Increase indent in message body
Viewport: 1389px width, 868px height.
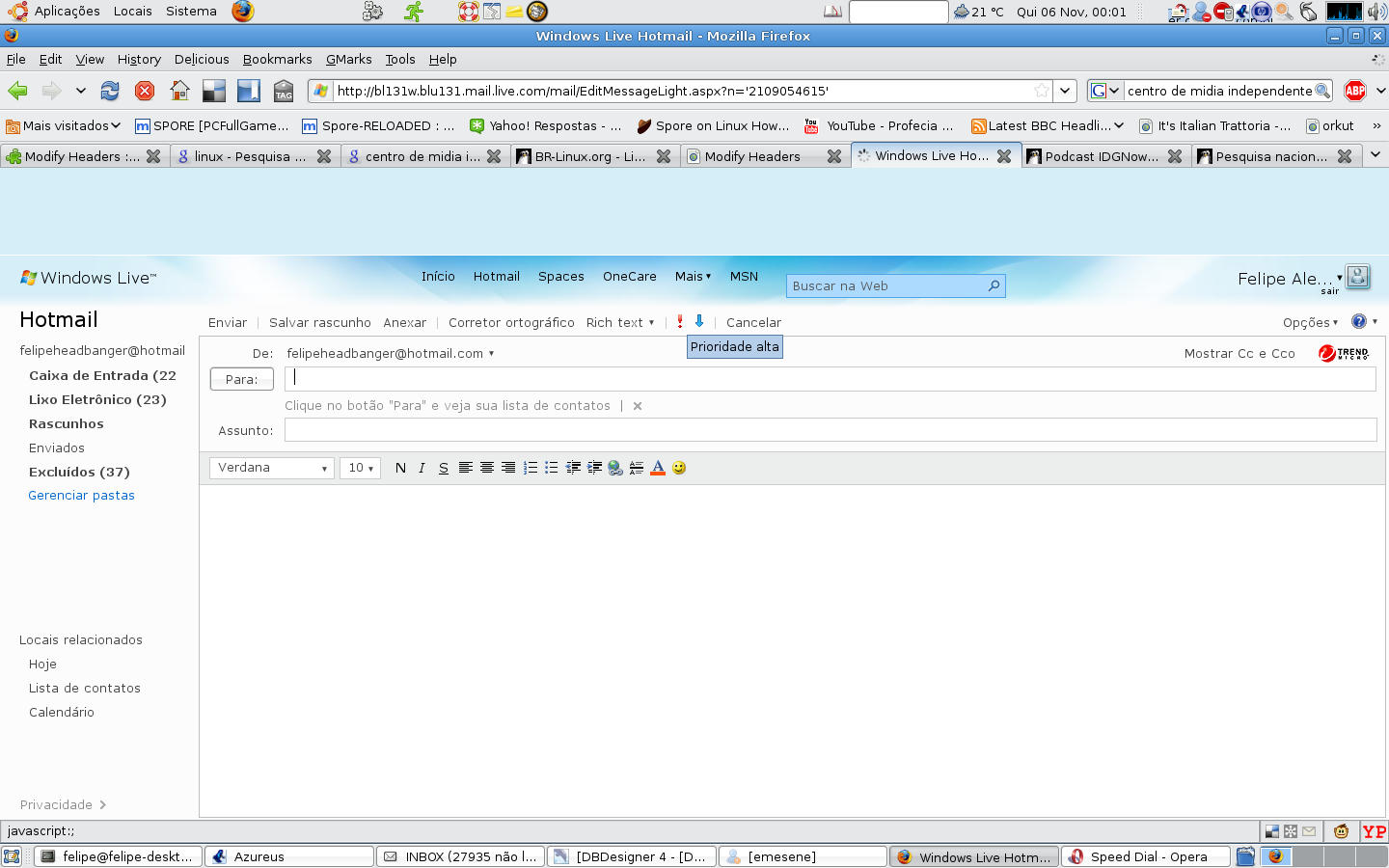594,468
